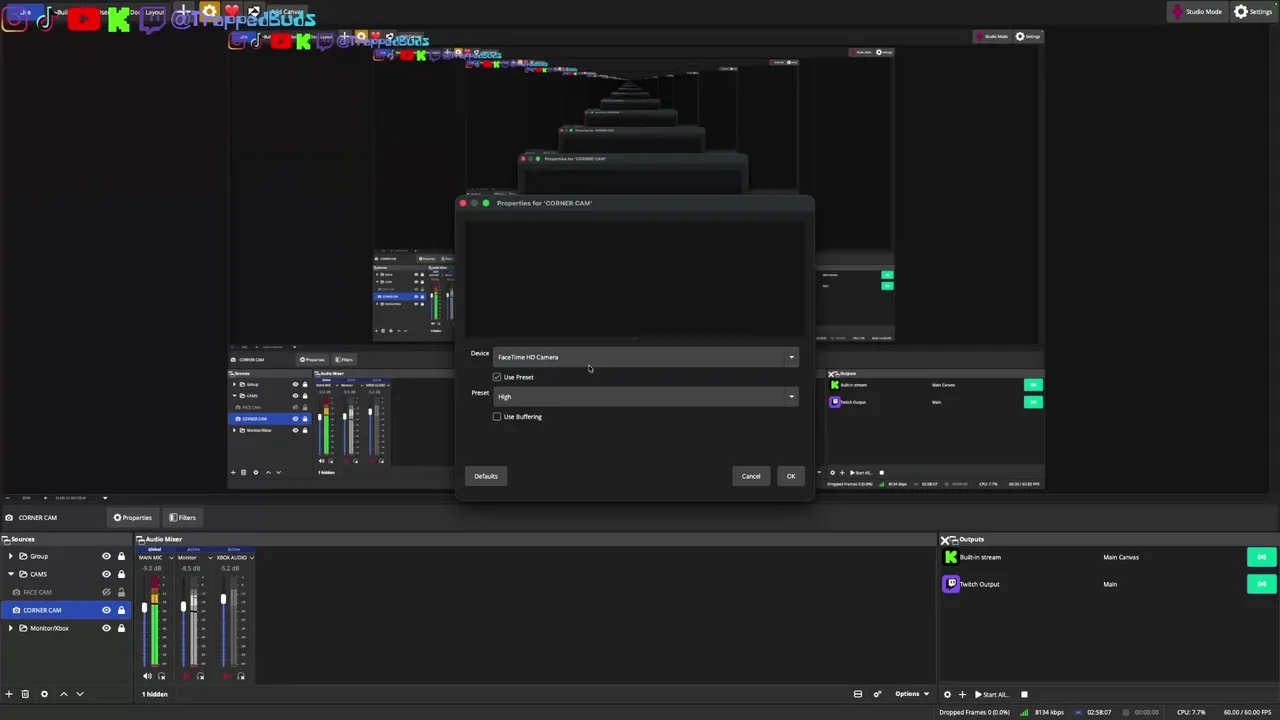Enable Studio Mode at top right

[x=1198, y=12]
